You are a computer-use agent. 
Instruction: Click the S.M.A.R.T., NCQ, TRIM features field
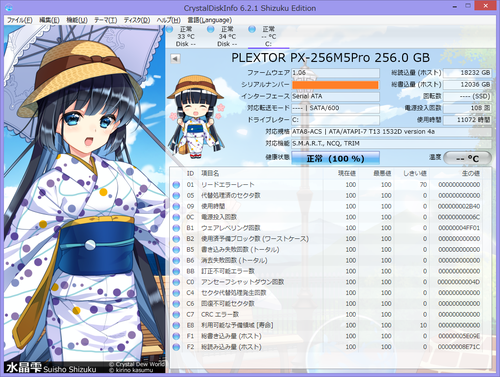[x=391, y=144]
